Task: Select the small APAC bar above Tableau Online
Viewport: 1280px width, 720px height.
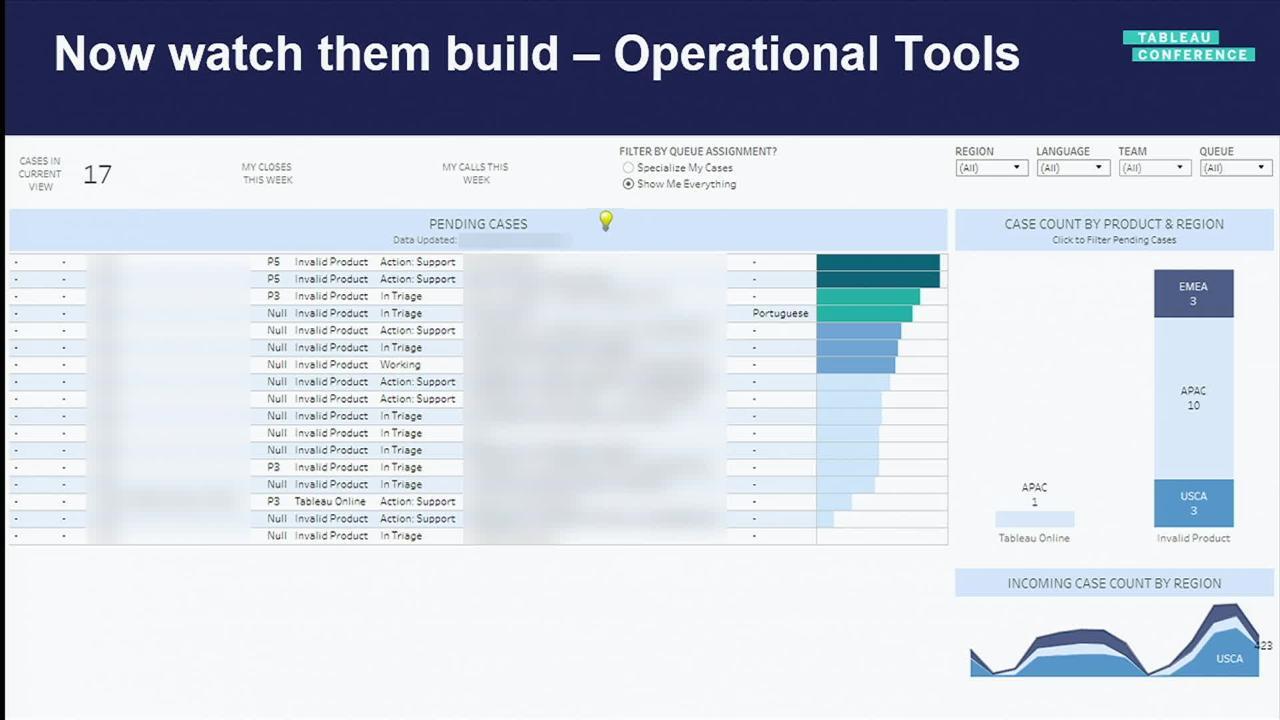Action: click(x=1034, y=519)
